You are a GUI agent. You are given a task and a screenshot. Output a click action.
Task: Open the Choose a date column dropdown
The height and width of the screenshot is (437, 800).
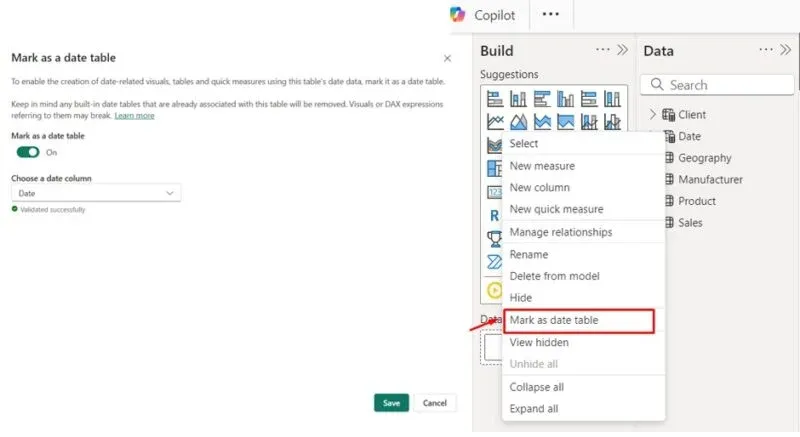point(96,193)
